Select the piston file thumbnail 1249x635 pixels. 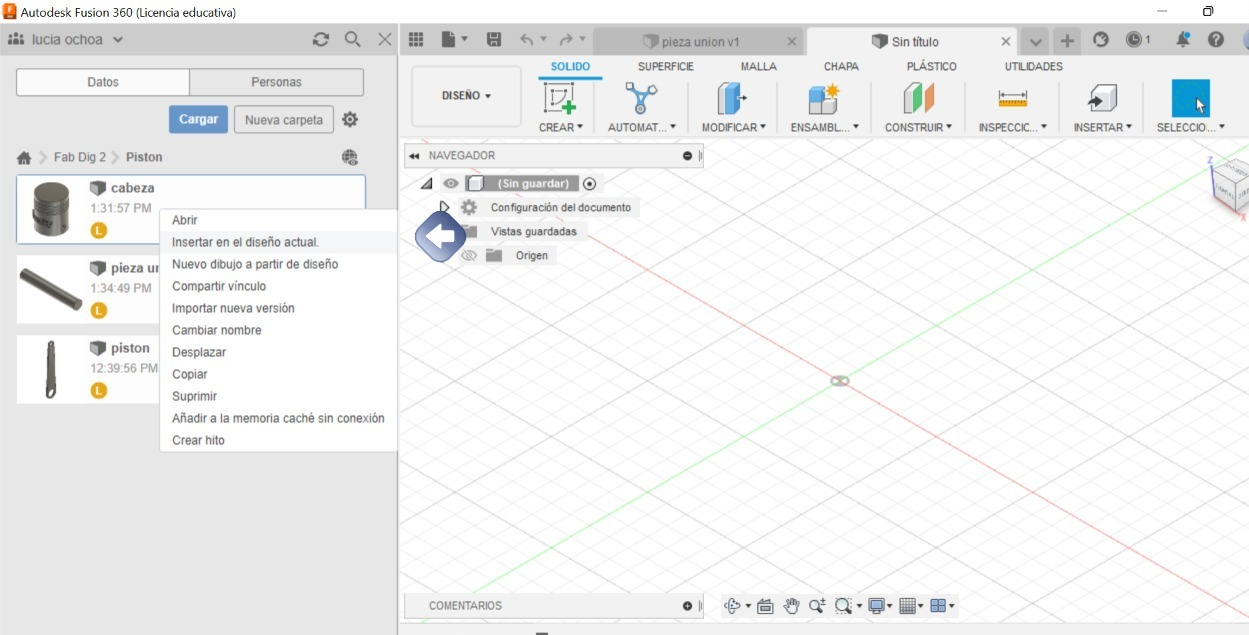coord(50,370)
